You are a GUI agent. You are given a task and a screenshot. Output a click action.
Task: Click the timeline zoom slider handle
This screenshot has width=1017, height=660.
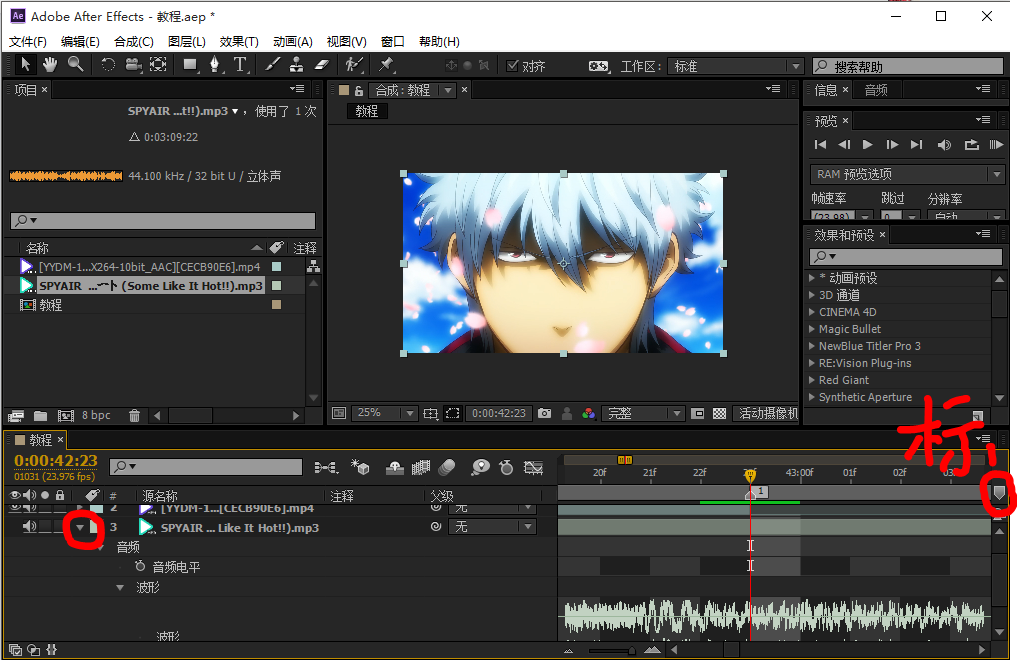(632, 650)
